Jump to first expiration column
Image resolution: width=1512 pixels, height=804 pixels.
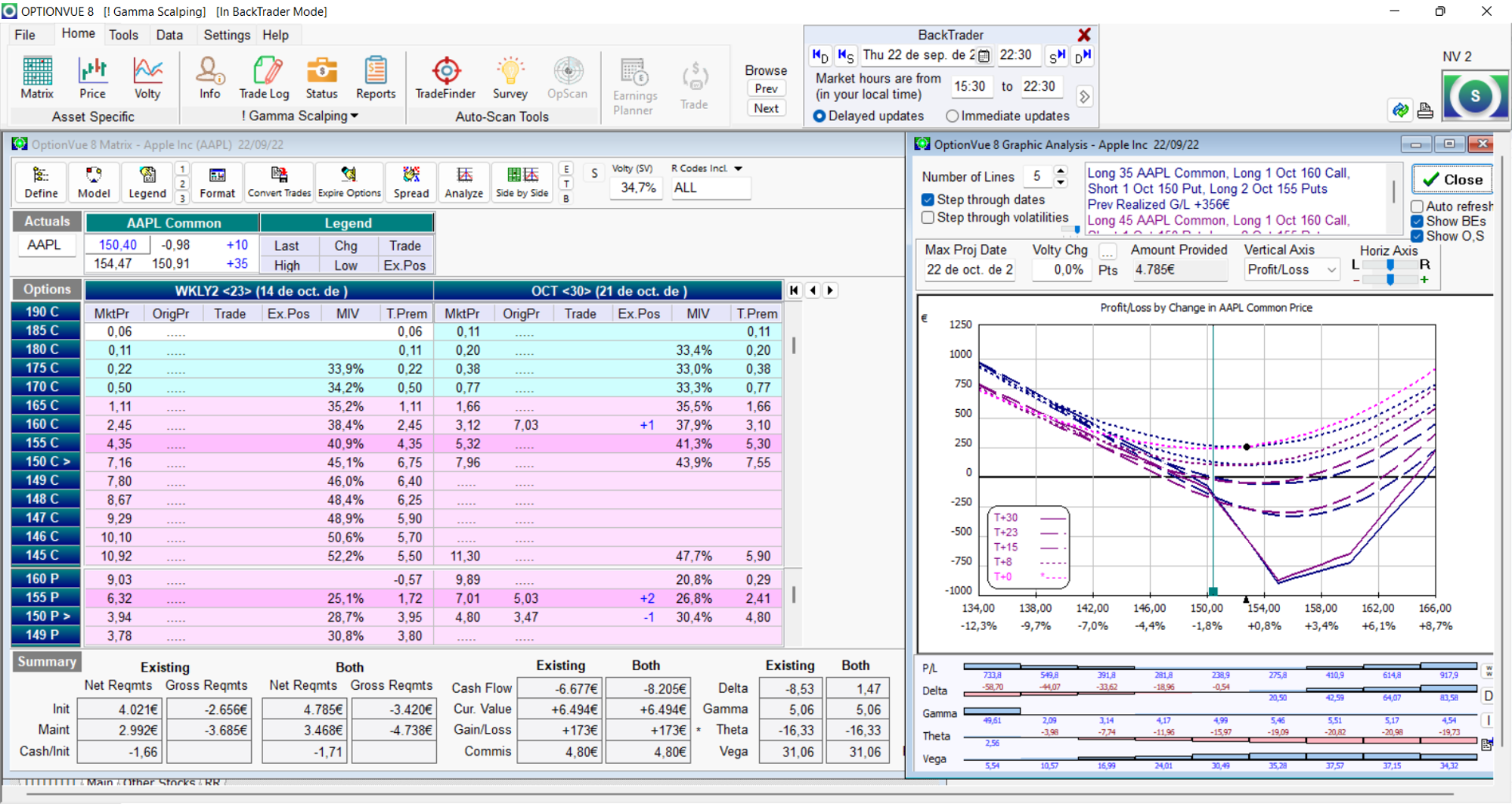point(794,290)
